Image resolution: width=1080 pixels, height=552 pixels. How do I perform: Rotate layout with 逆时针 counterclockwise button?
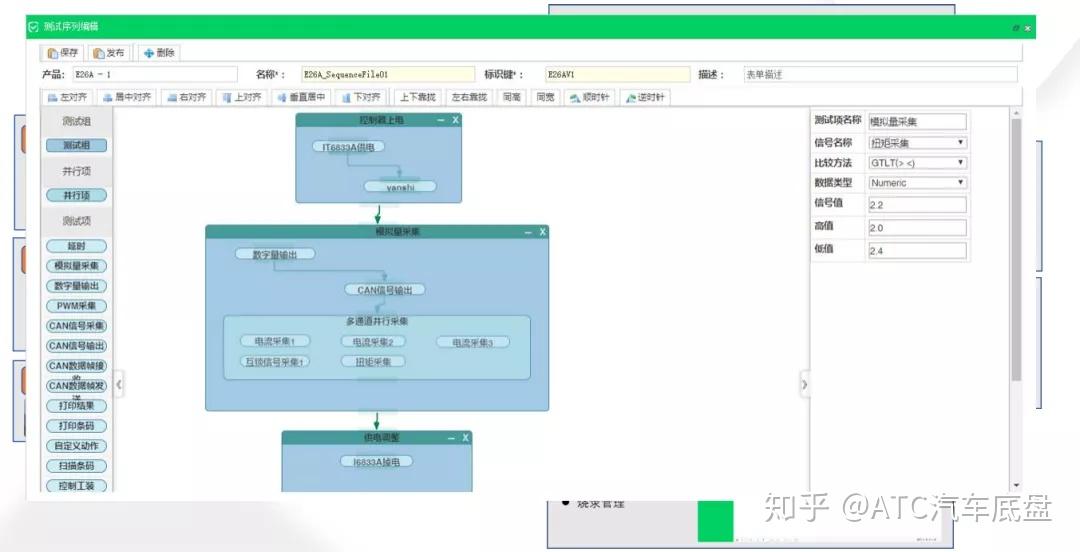click(645, 97)
